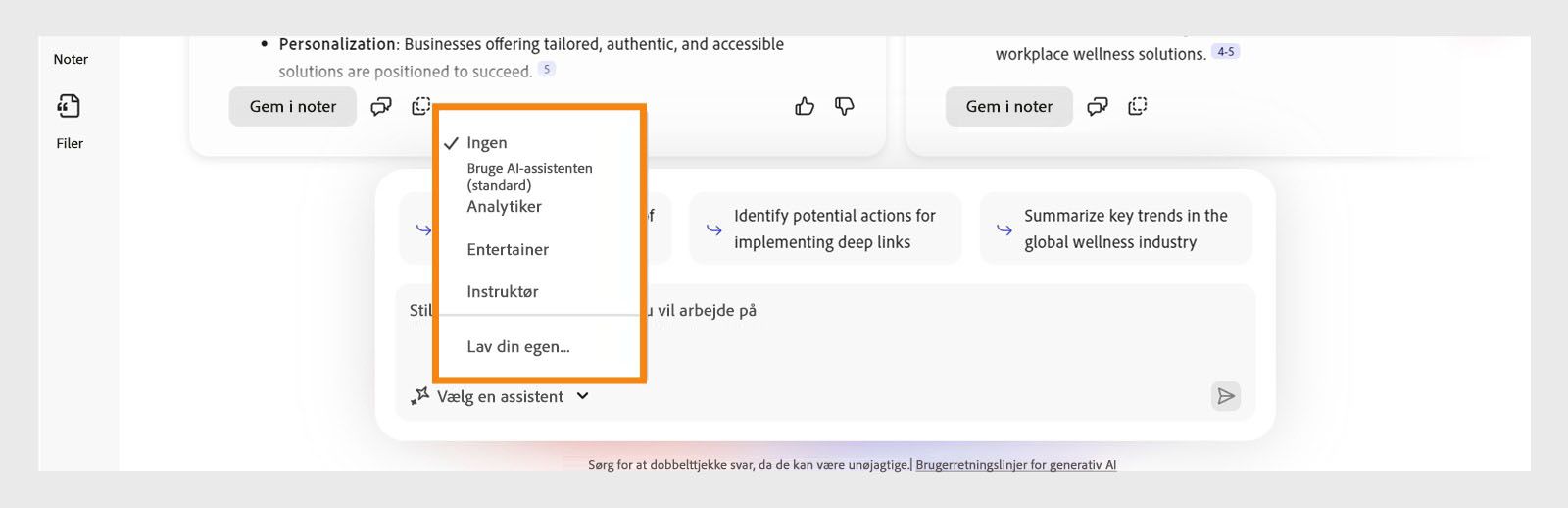Viewport: 1568px width, 508px height.
Task: Click arrow icon of Identify potential actions suggestion
Action: 714,229
